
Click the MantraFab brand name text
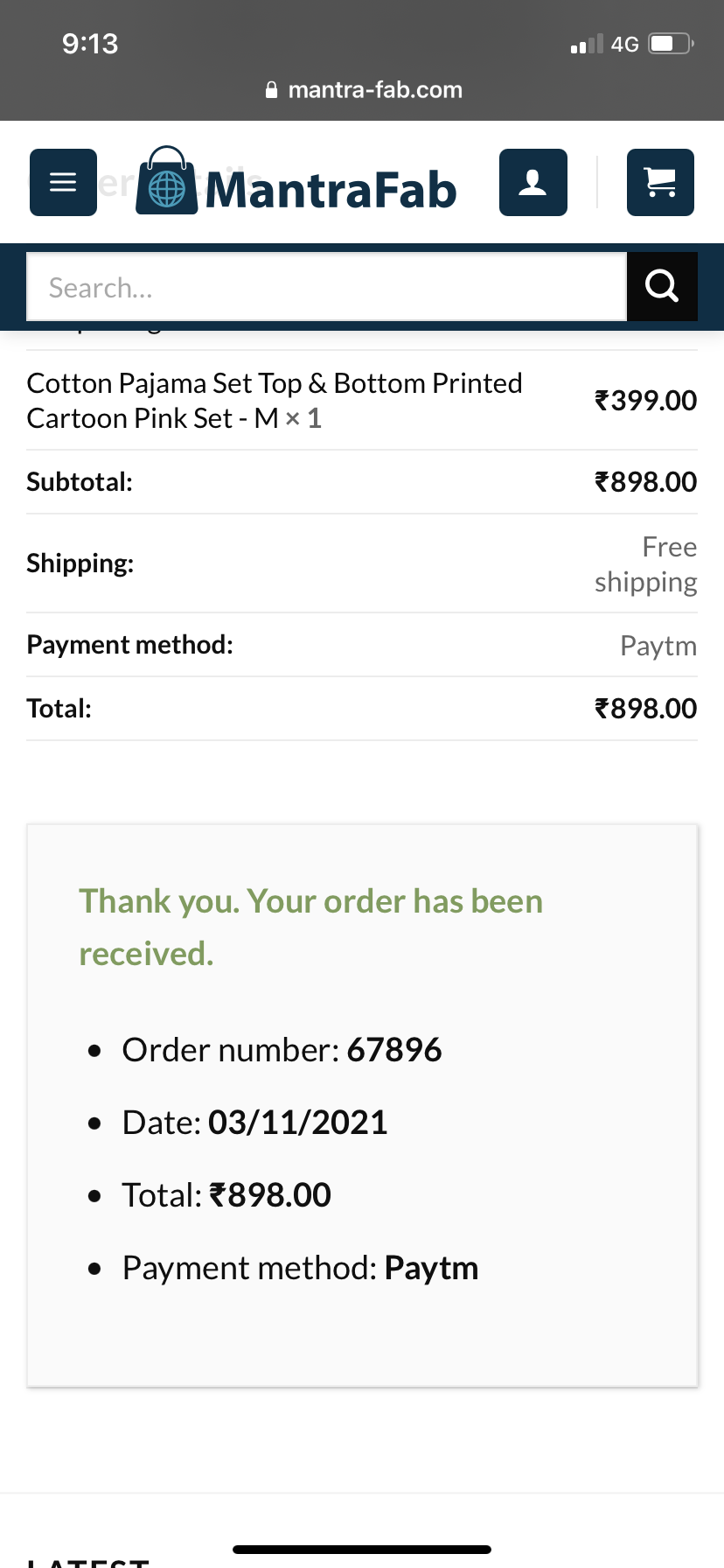[x=331, y=191]
